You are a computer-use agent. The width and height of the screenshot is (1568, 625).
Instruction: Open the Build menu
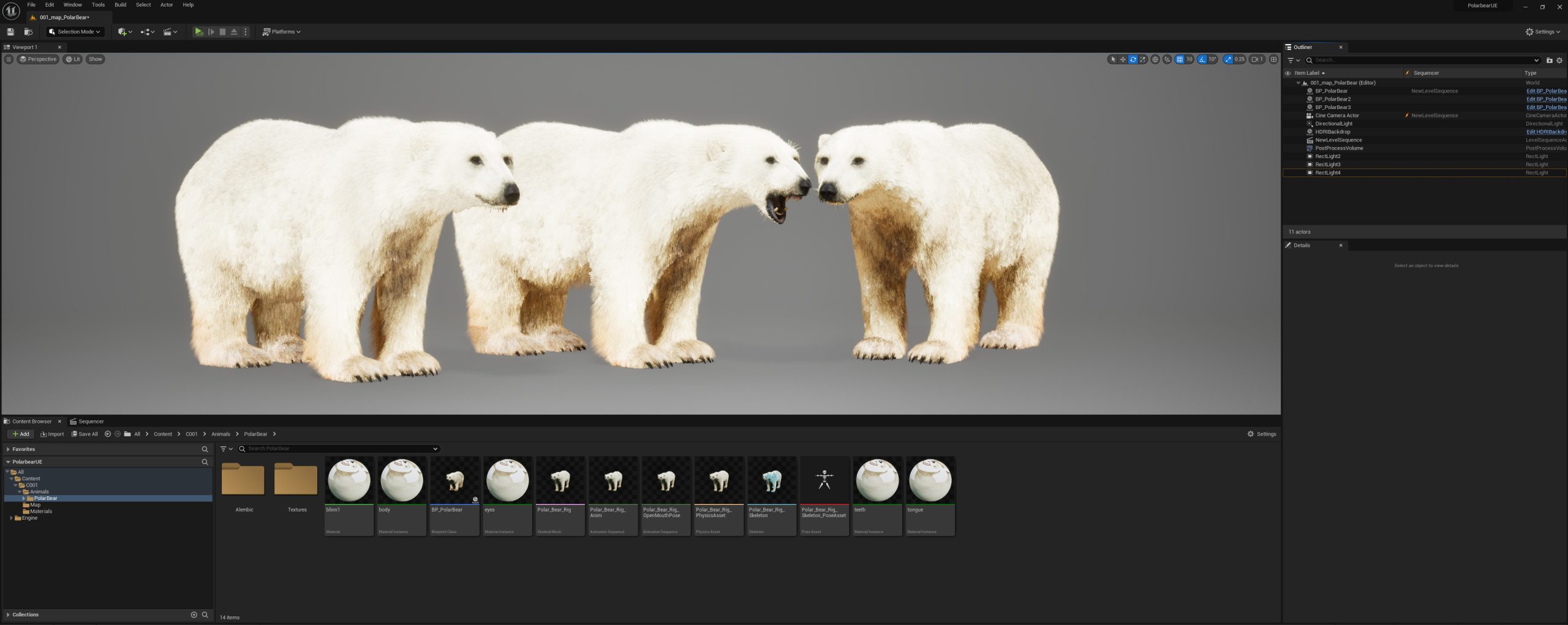[120, 5]
